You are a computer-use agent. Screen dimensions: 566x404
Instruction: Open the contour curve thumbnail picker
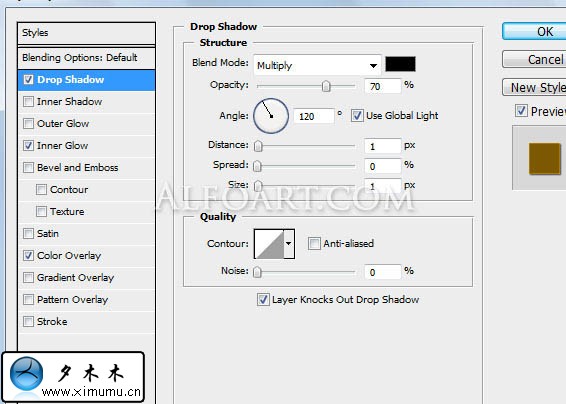tap(269, 244)
